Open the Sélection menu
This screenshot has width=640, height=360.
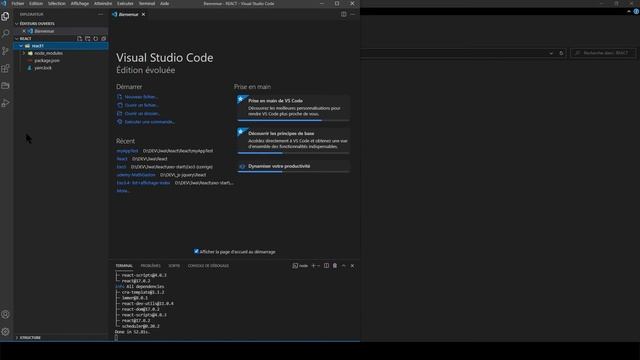click(x=57, y=3)
